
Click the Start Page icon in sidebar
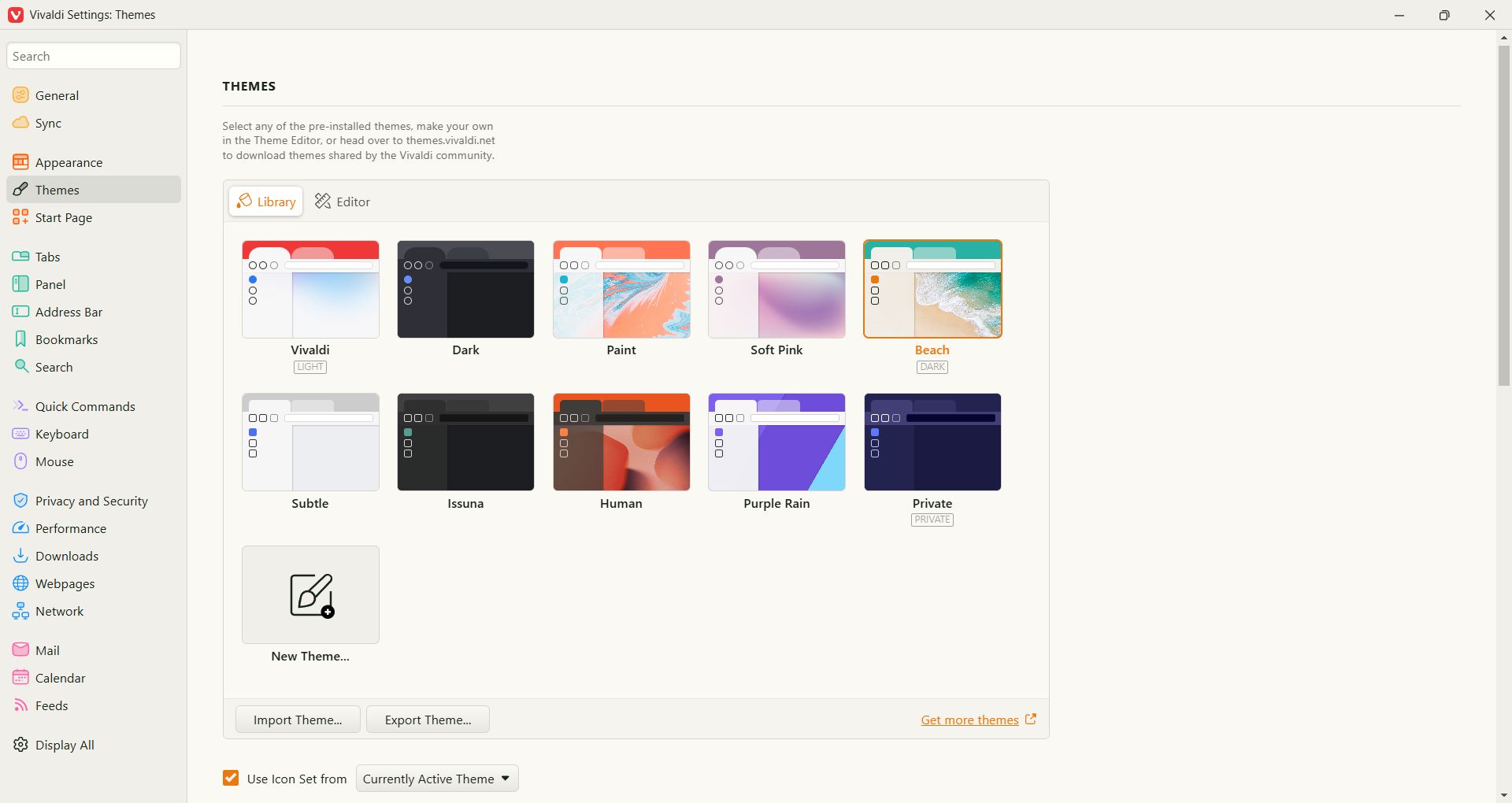point(20,217)
